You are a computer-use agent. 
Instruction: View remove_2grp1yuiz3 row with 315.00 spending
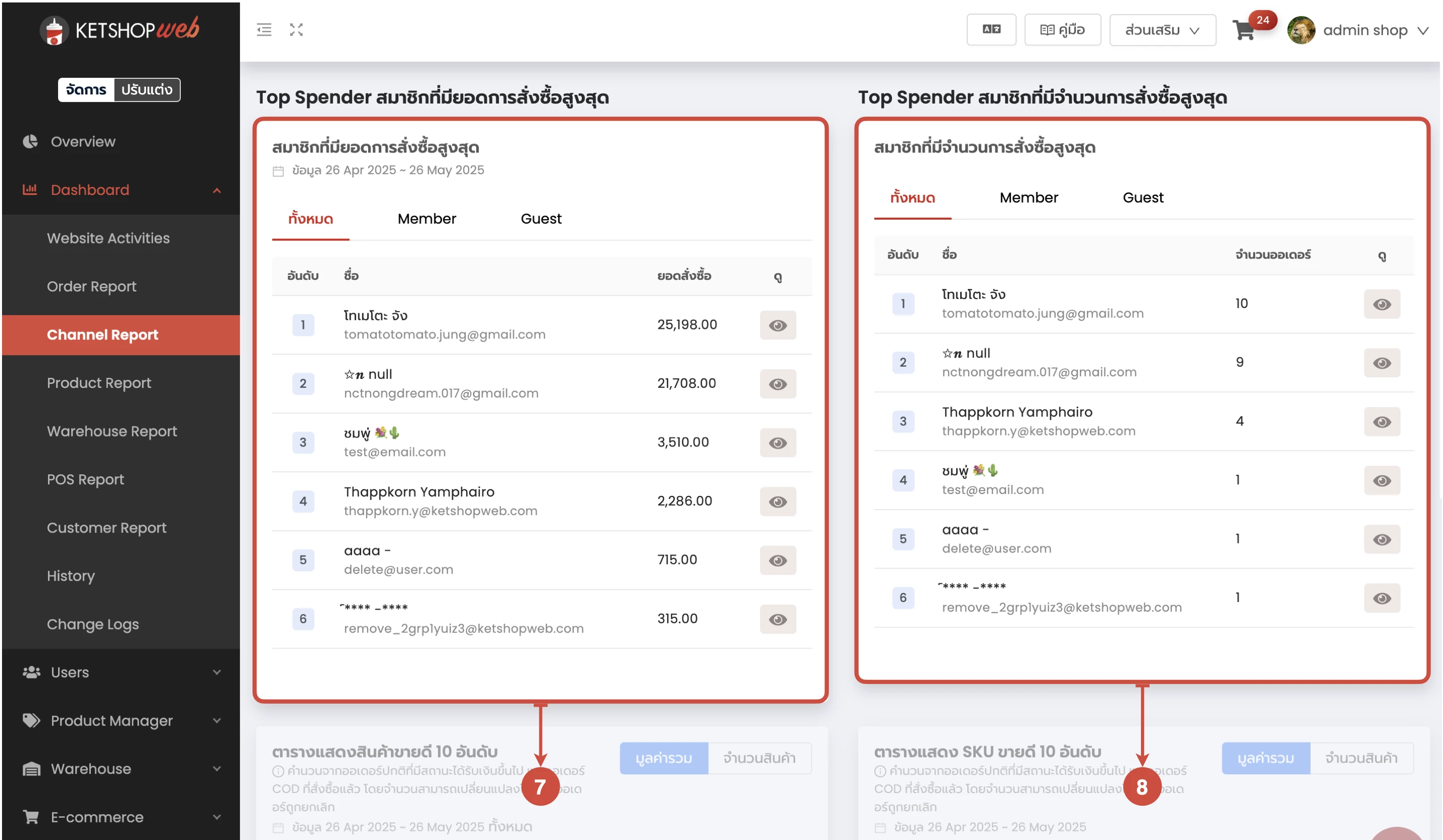click(x=778, y=619)
